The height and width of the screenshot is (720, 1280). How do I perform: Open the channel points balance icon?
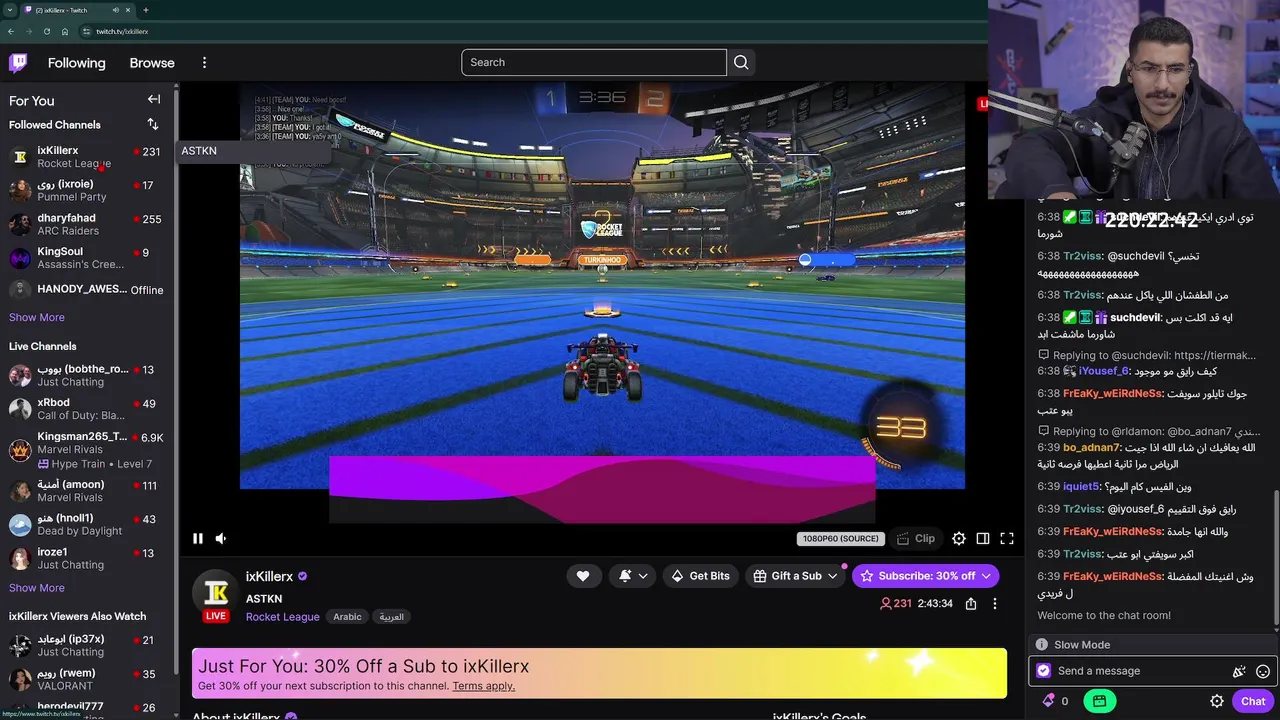tap(1055, 701)
